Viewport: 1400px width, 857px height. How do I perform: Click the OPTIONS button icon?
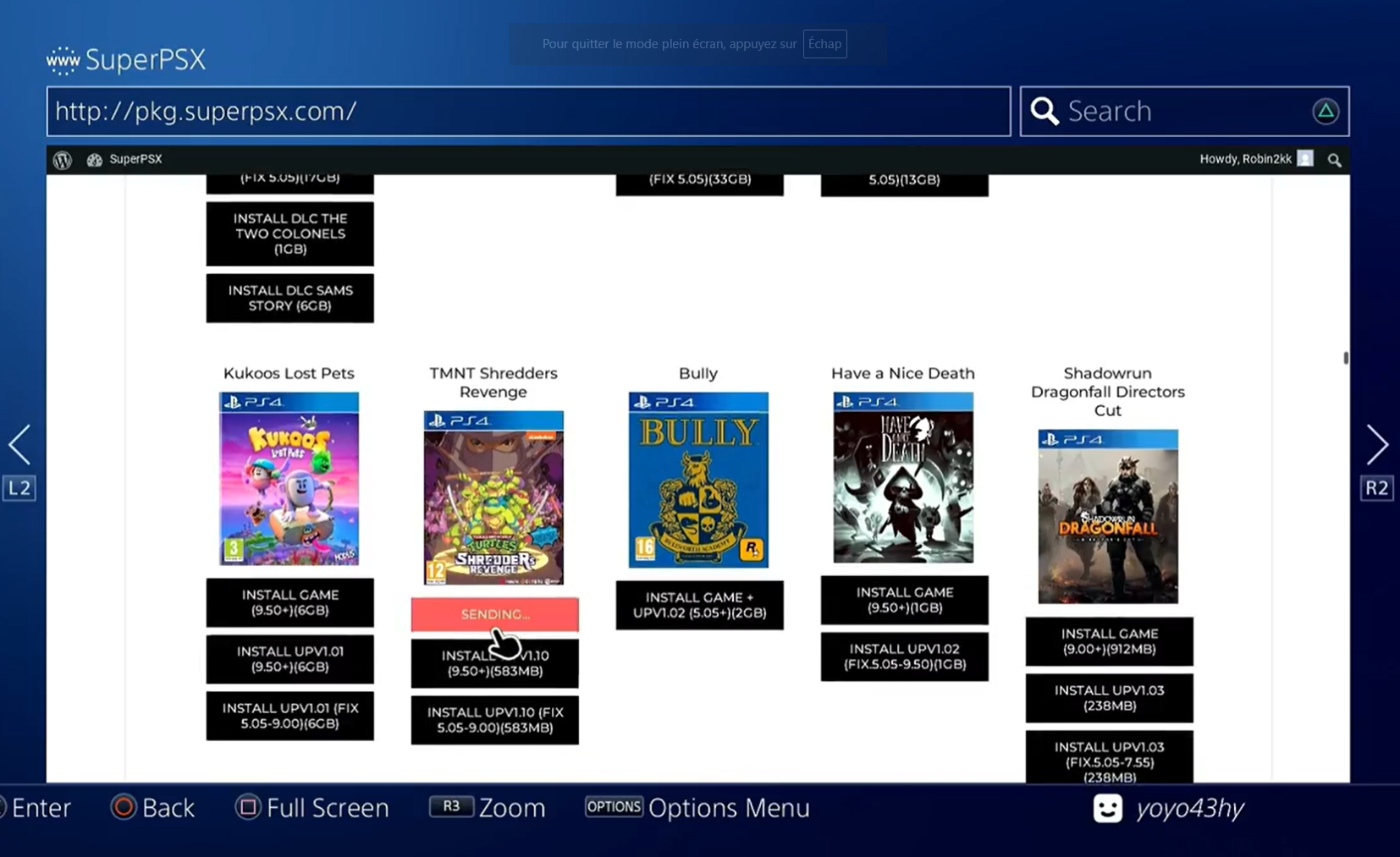click(614, 807)
